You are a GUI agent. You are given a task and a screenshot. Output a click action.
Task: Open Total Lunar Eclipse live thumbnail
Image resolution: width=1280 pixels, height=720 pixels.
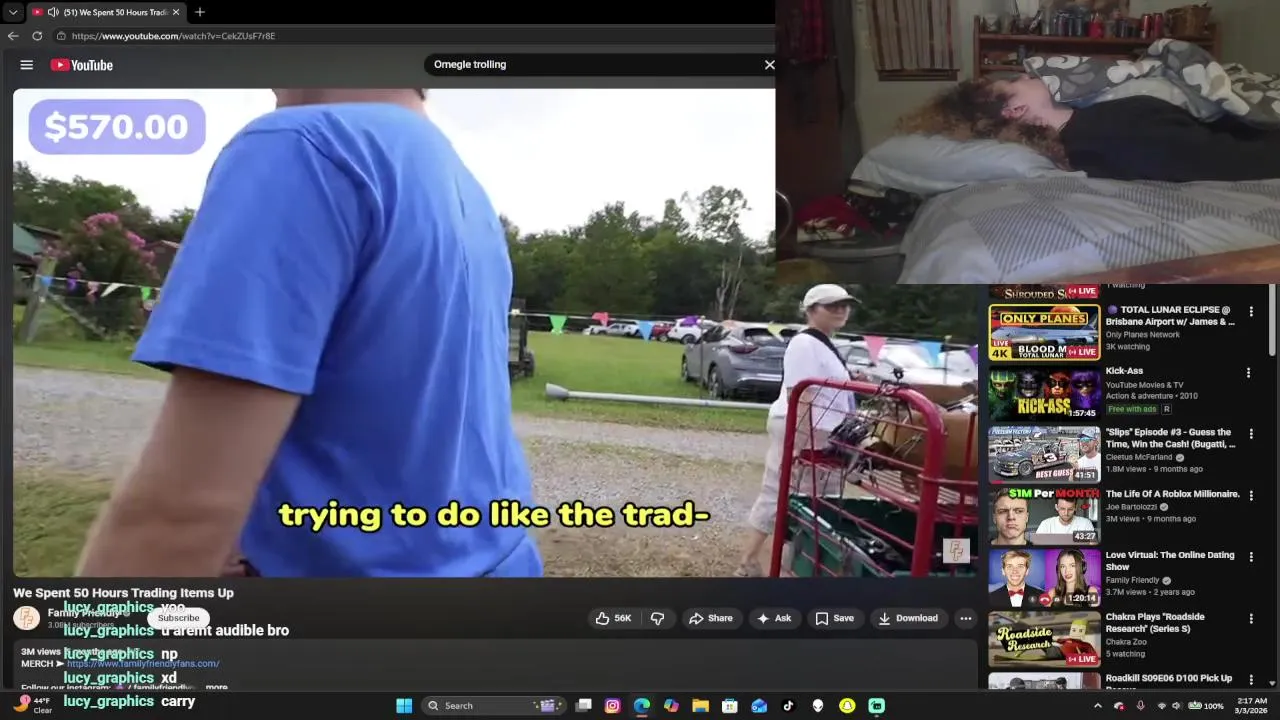(x=1044, y=332)
